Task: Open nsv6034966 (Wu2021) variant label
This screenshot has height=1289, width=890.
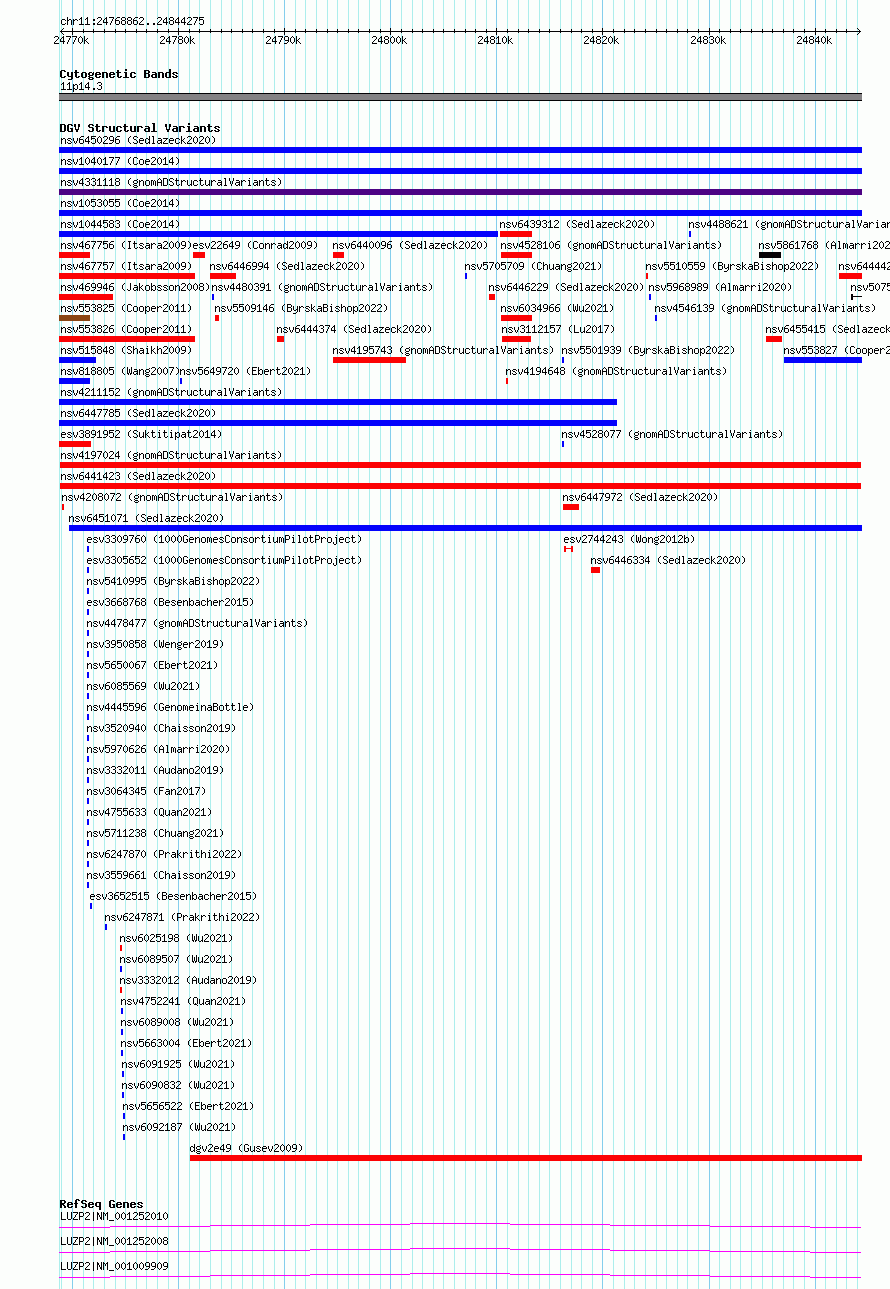Action: [558, 308]
